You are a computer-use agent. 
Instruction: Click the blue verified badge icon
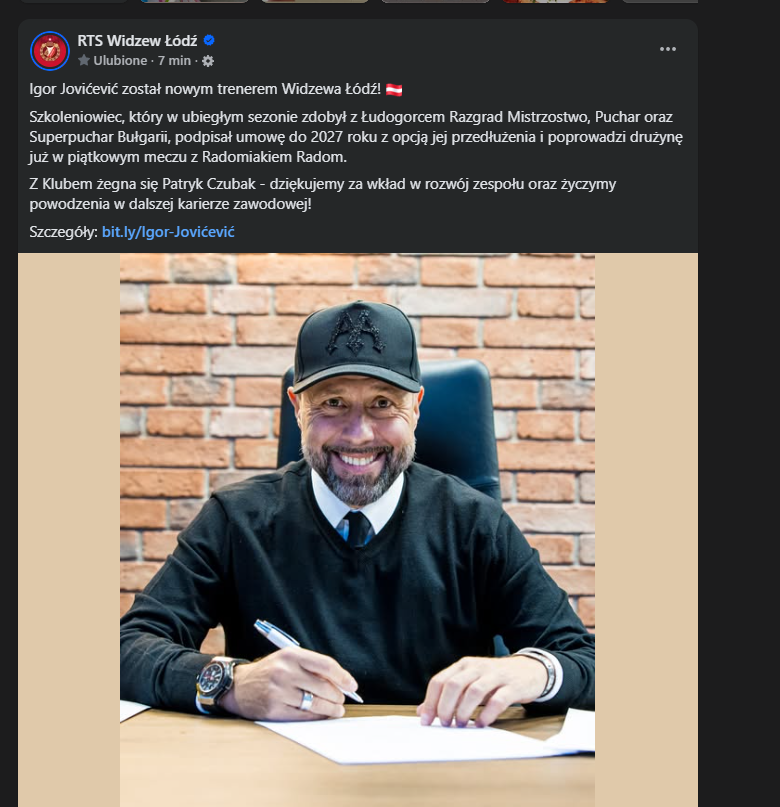(x=210, y=41)
